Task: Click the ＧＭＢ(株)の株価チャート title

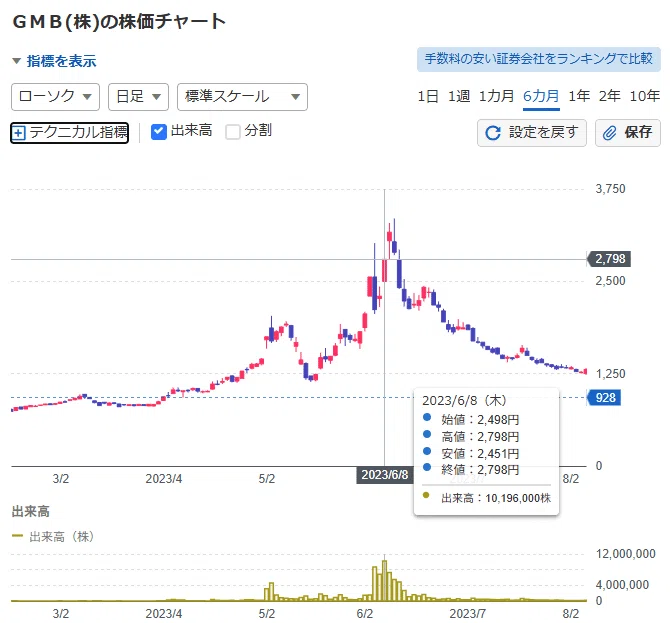Action: [x=119, y=21]
